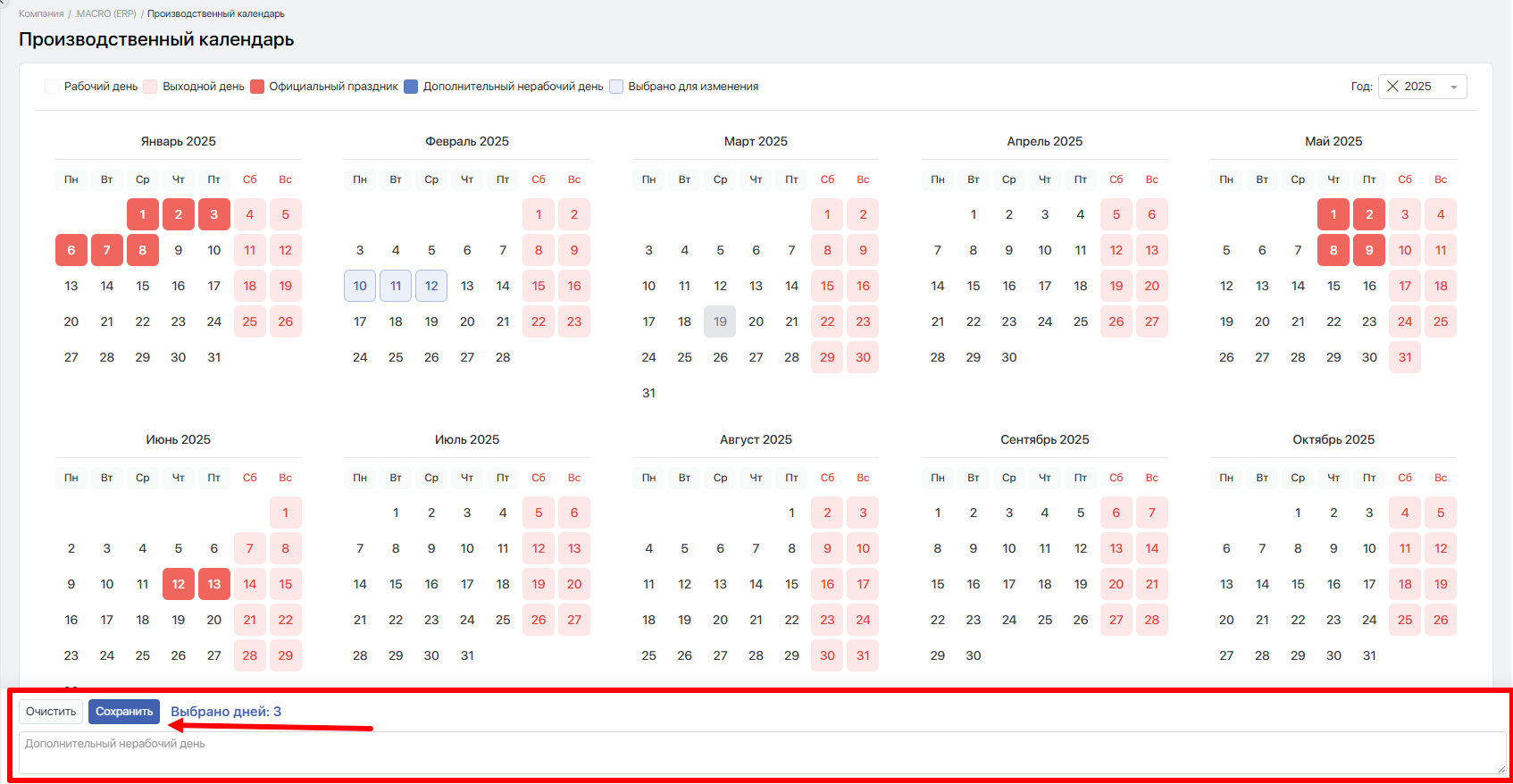The image size is (1513, 784).
Task: Click the pink Выходной день legend swatch
Action: pyautogui.click(x=150, y=87)
